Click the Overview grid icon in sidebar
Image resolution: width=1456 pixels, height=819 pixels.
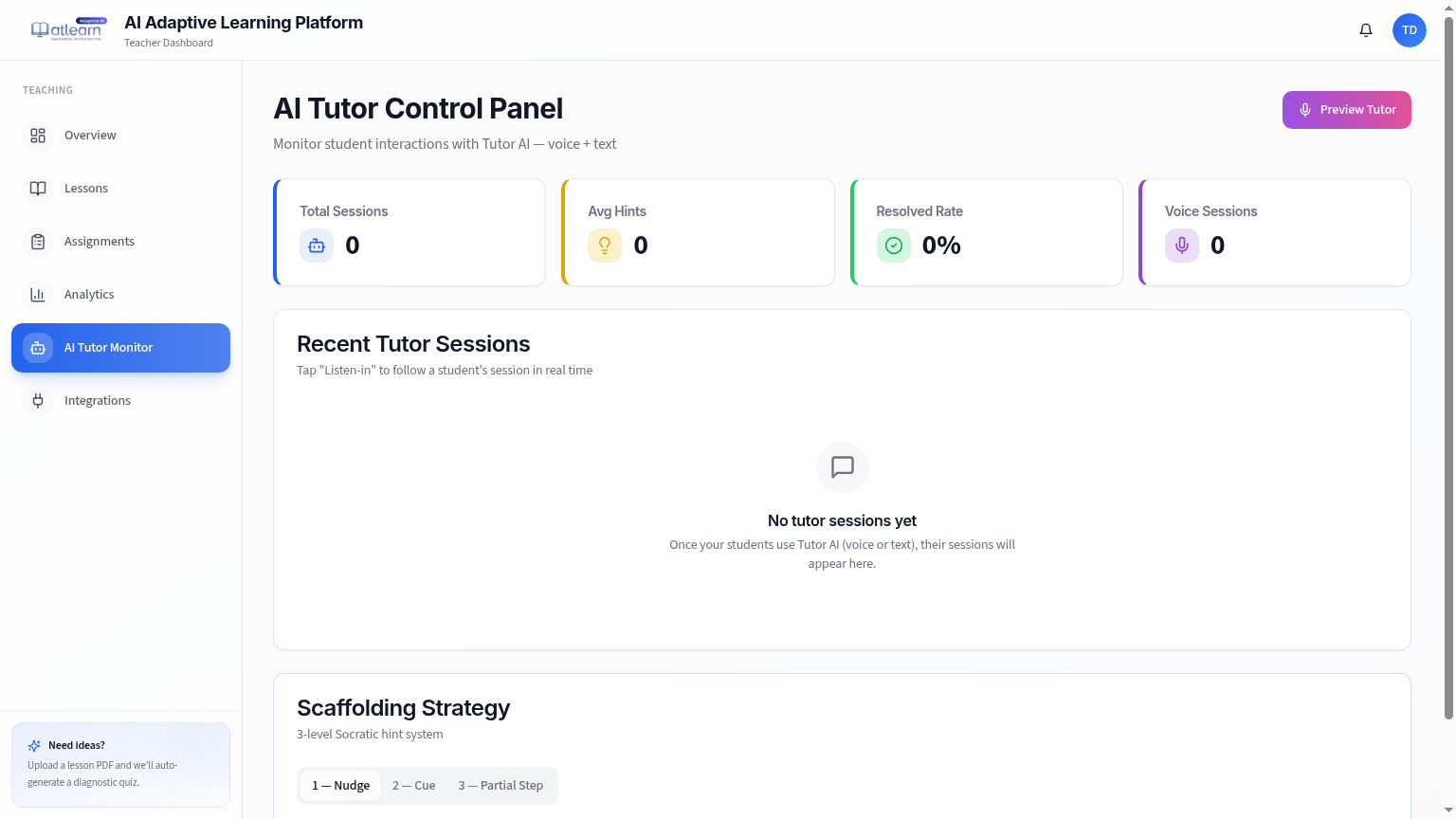click(38, 136)
